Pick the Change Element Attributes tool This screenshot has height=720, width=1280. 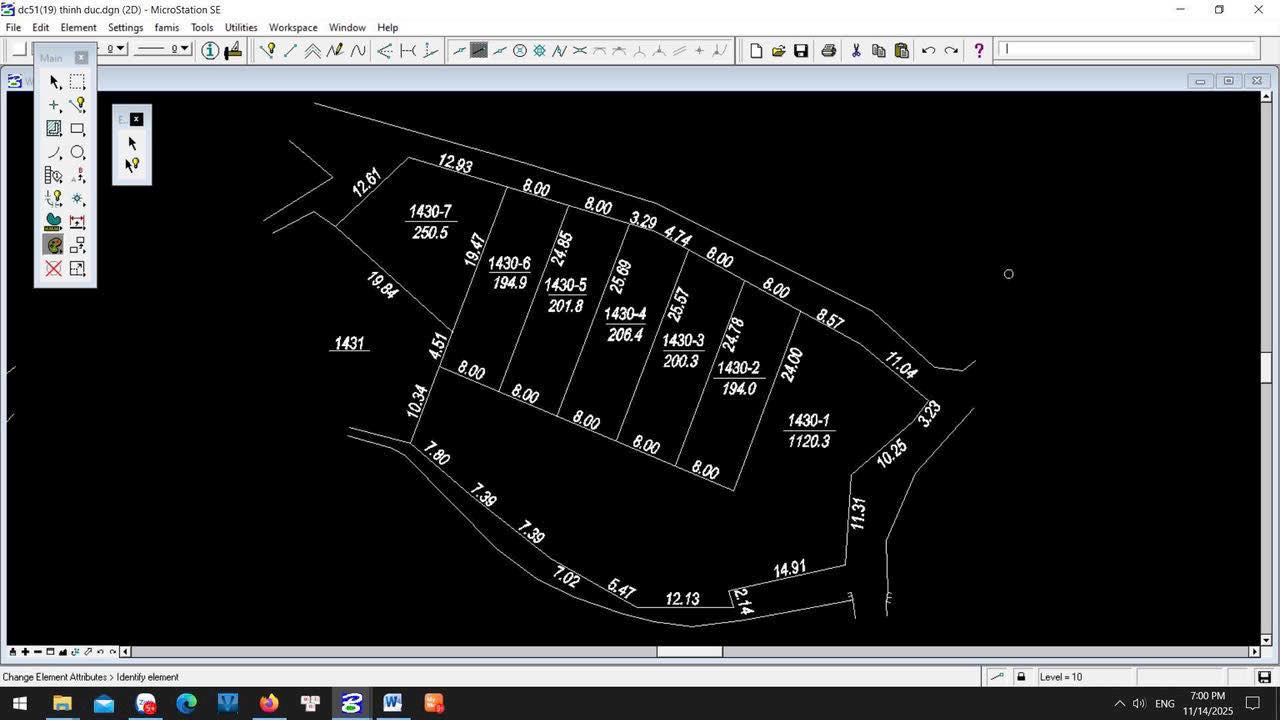point(55,244)
